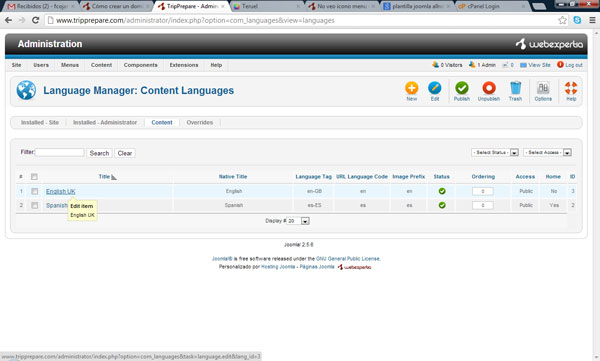The width and height of the screenshot is (600, 361).
Task: Switch to the cPanel Login browser tab
Action: [x=492, y=7]
